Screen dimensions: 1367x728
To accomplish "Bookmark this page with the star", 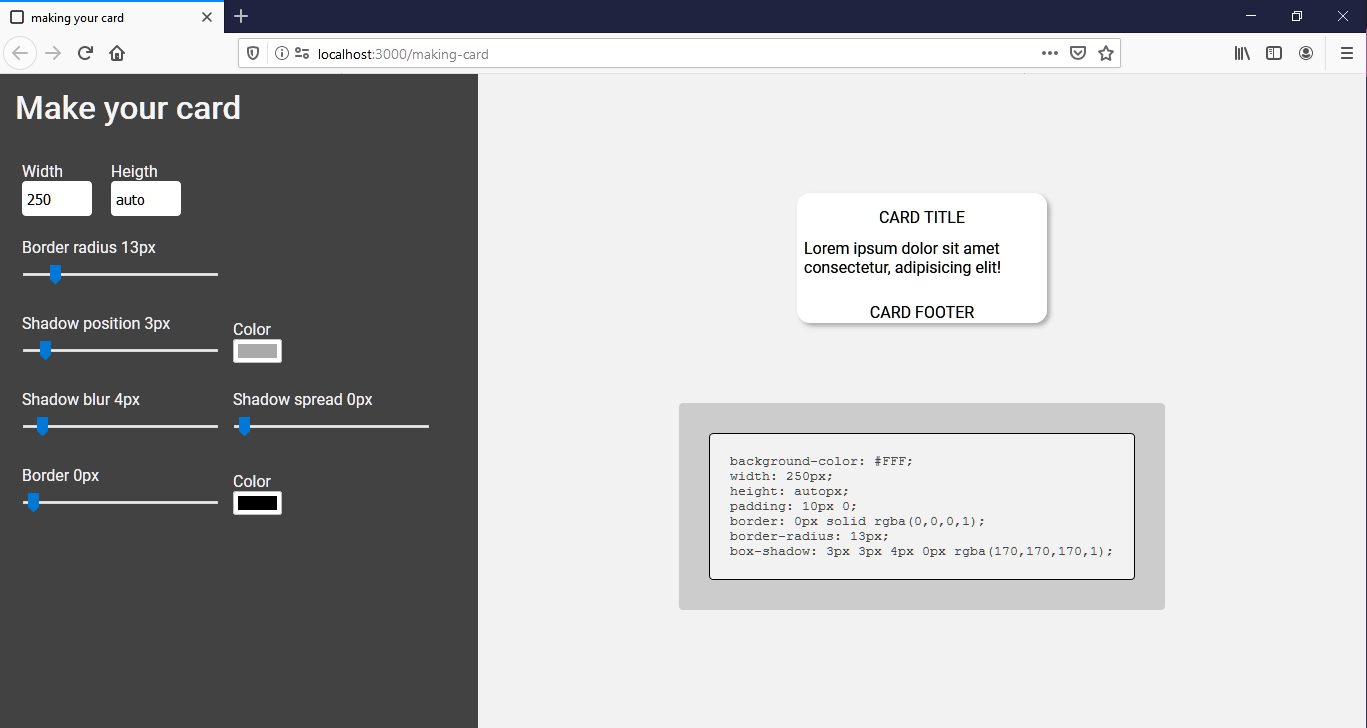I will (1106, 54).
